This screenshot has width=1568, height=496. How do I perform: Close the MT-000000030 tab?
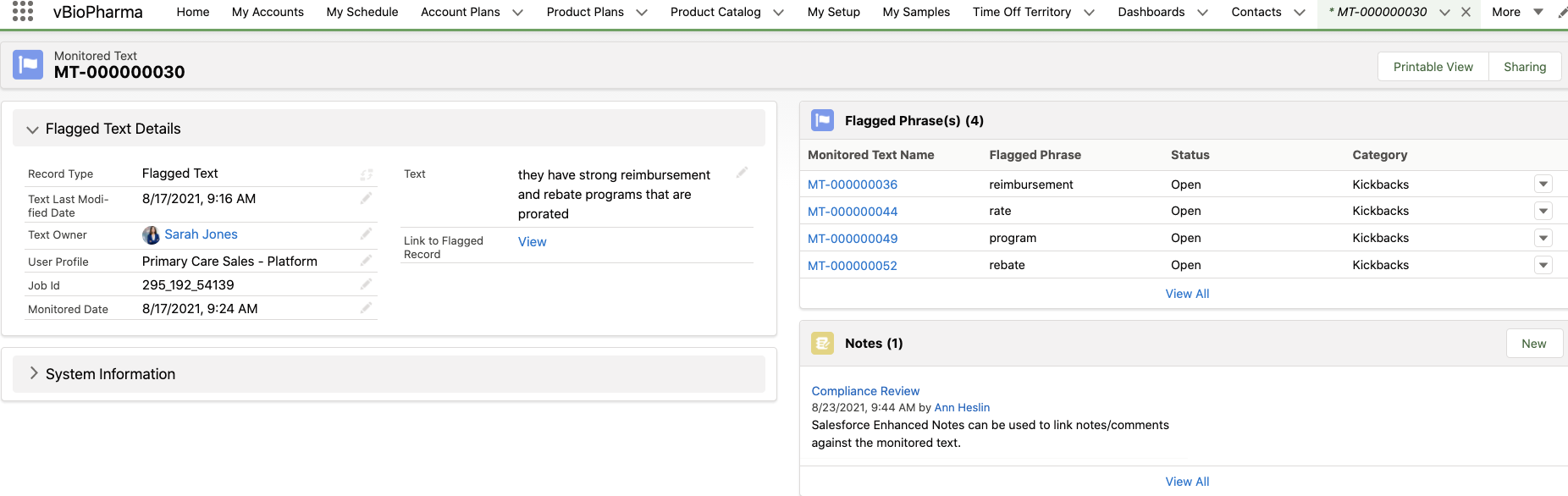point(1466,12)
